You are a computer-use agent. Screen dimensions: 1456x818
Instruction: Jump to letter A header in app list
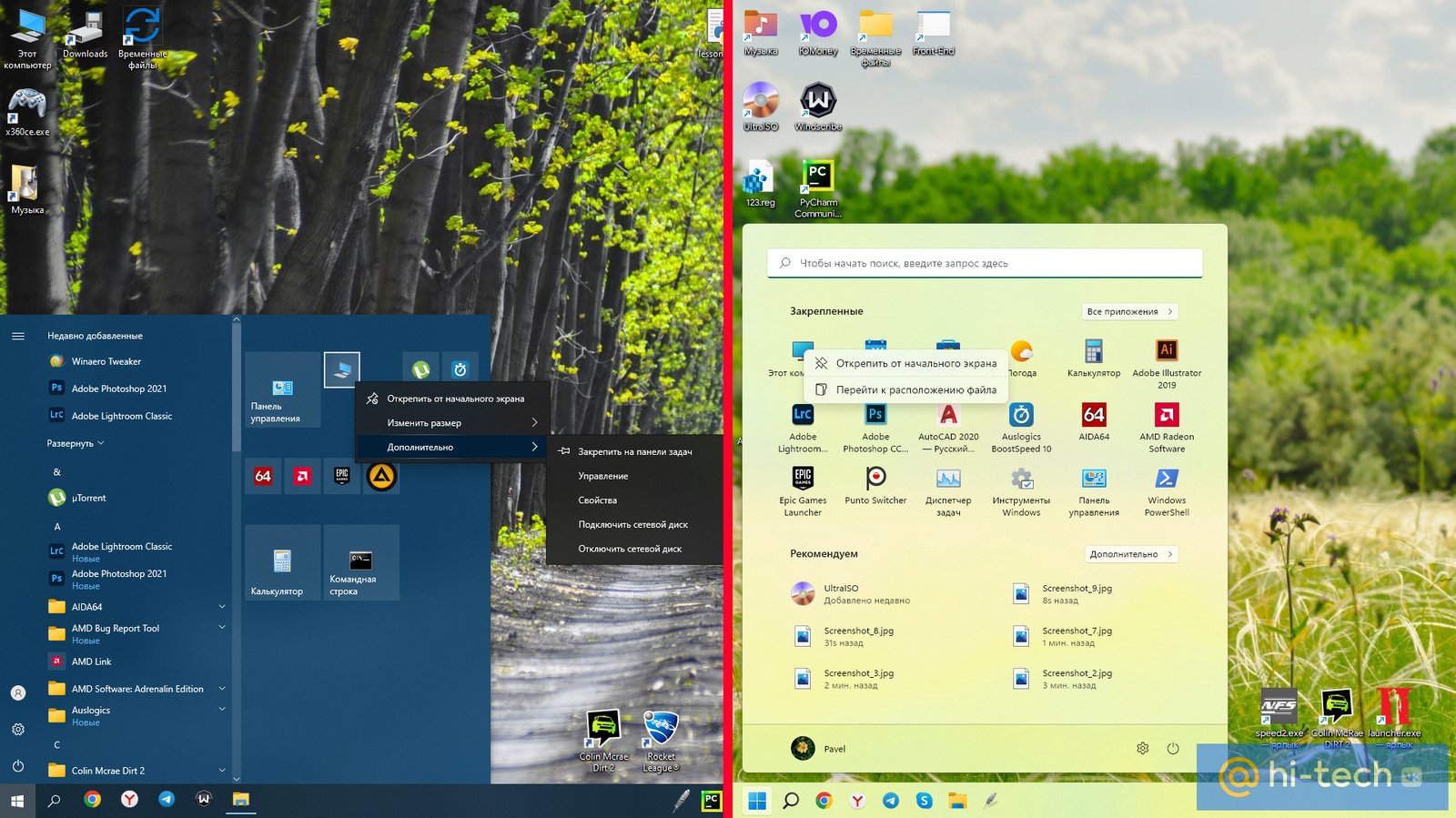point(57,527)
